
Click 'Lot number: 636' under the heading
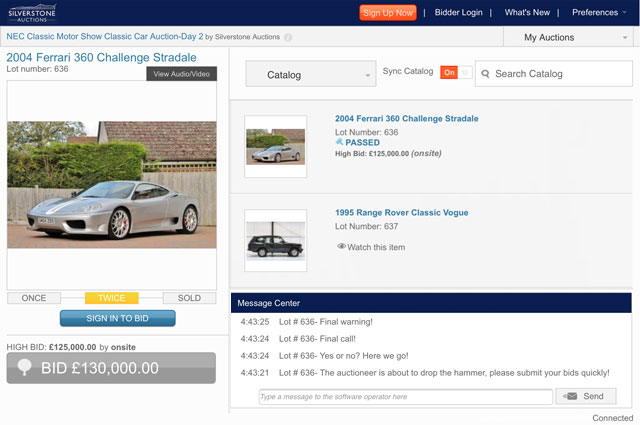37,69
